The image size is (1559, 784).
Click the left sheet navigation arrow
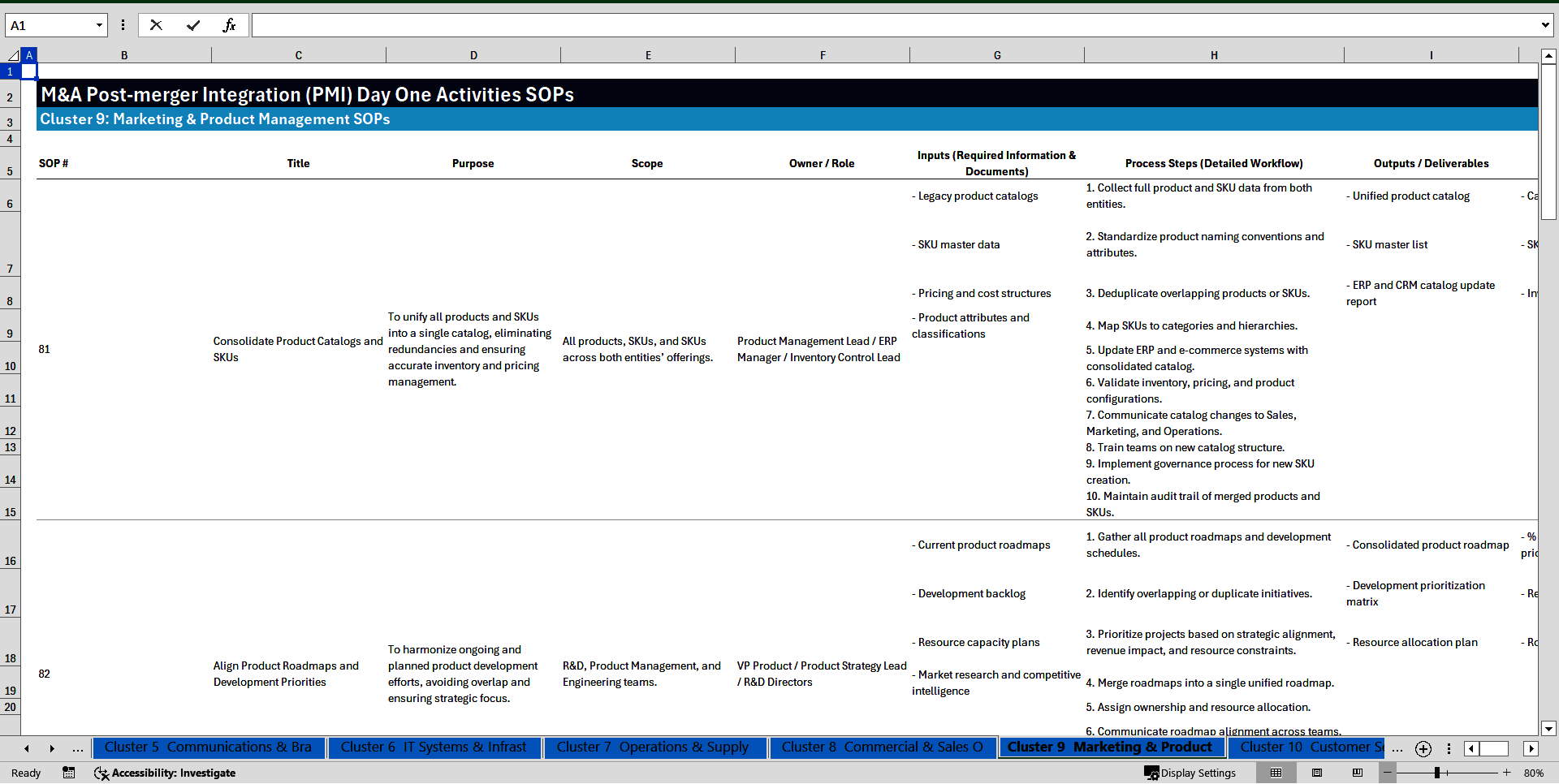coord(27,748)
